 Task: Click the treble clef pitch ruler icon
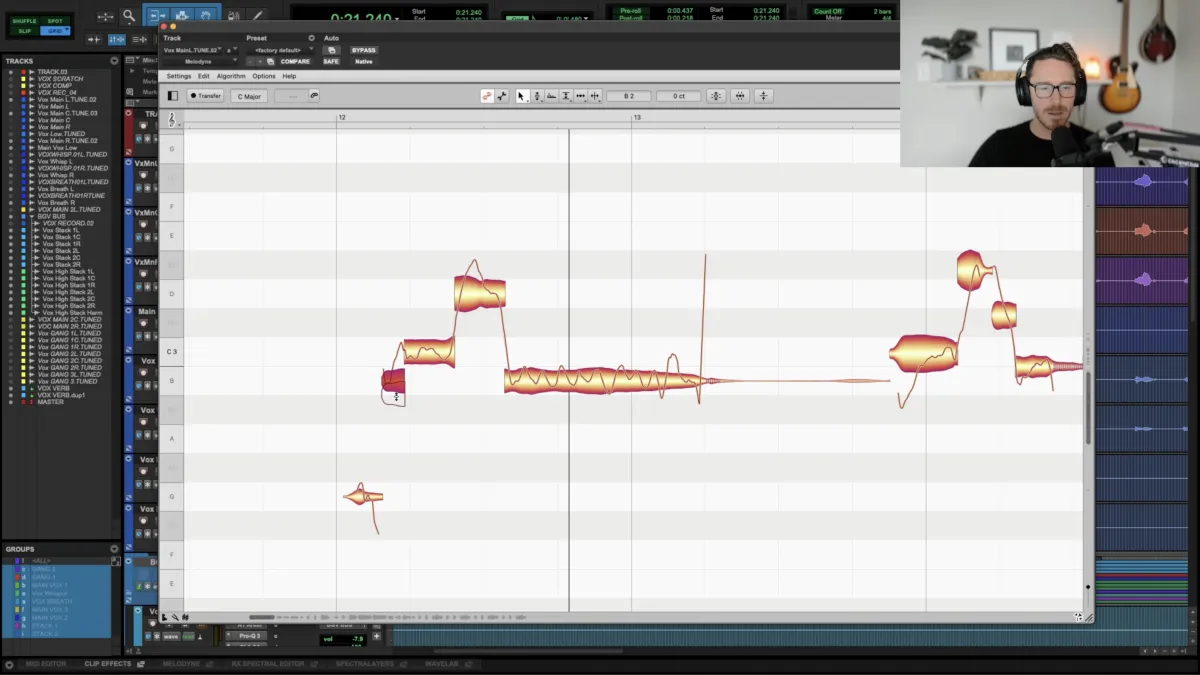tap(172, 118)
